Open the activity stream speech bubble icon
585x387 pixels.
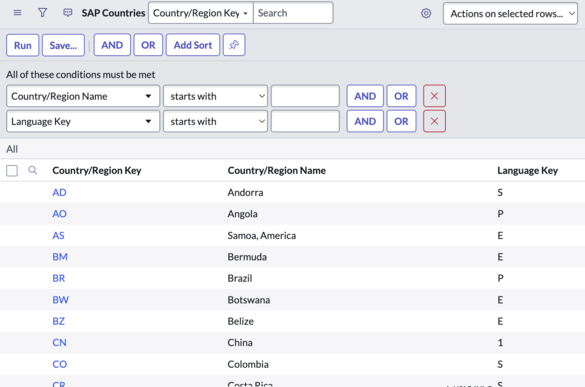click(68, 13)
